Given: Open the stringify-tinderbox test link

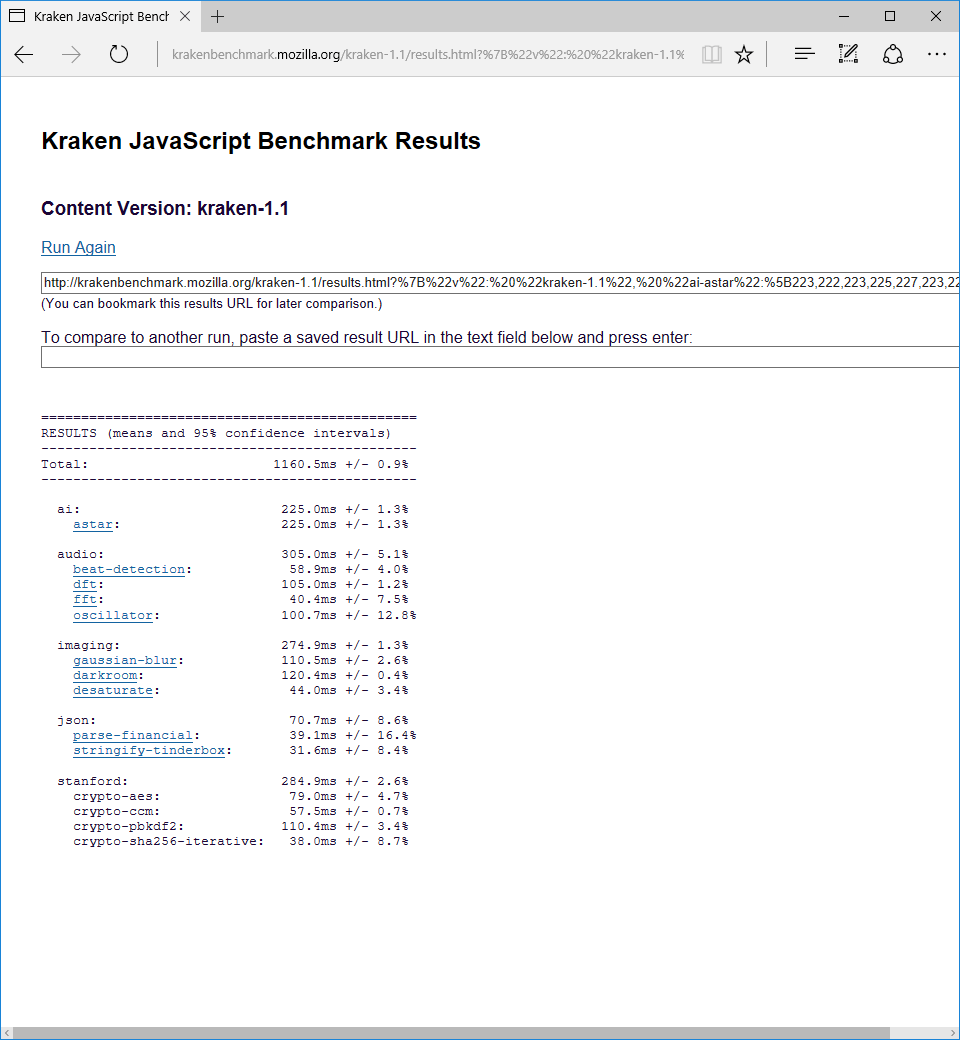Looking at the screenshot, I should 149,751.
